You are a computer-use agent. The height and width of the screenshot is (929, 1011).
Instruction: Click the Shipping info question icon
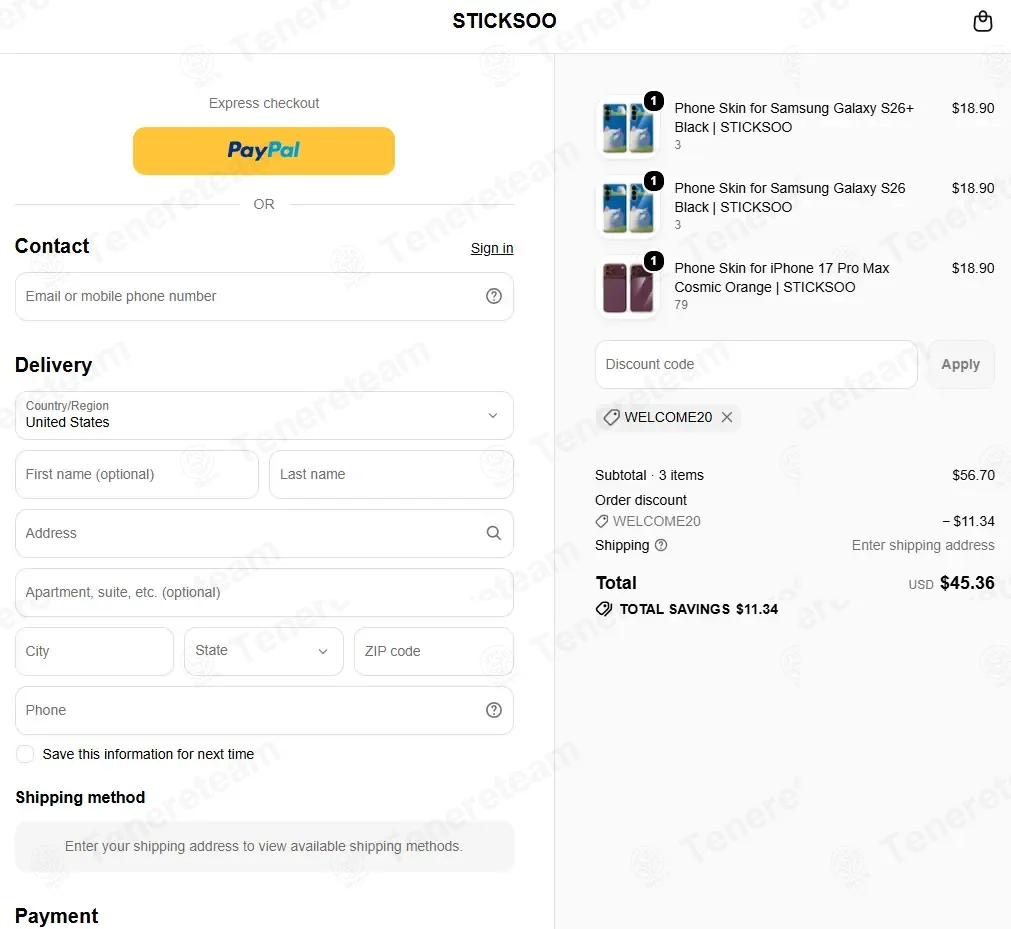pos(661,545)
